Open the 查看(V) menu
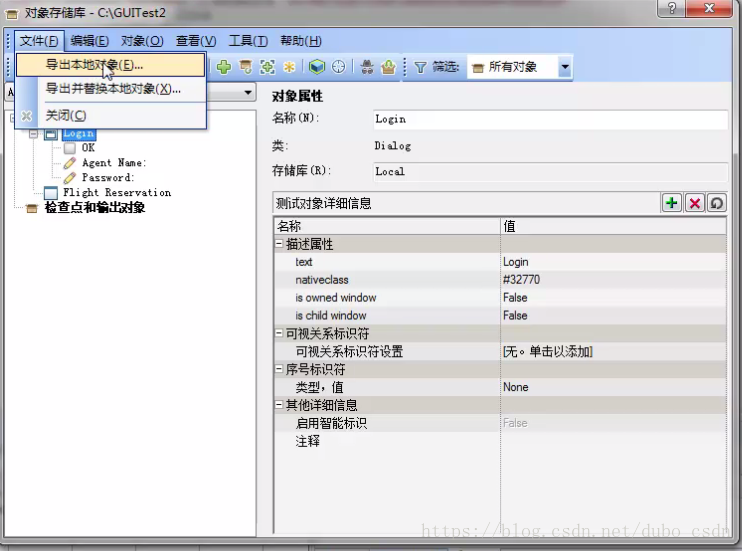Screen dimensions: 742x551 pos(196,41)
